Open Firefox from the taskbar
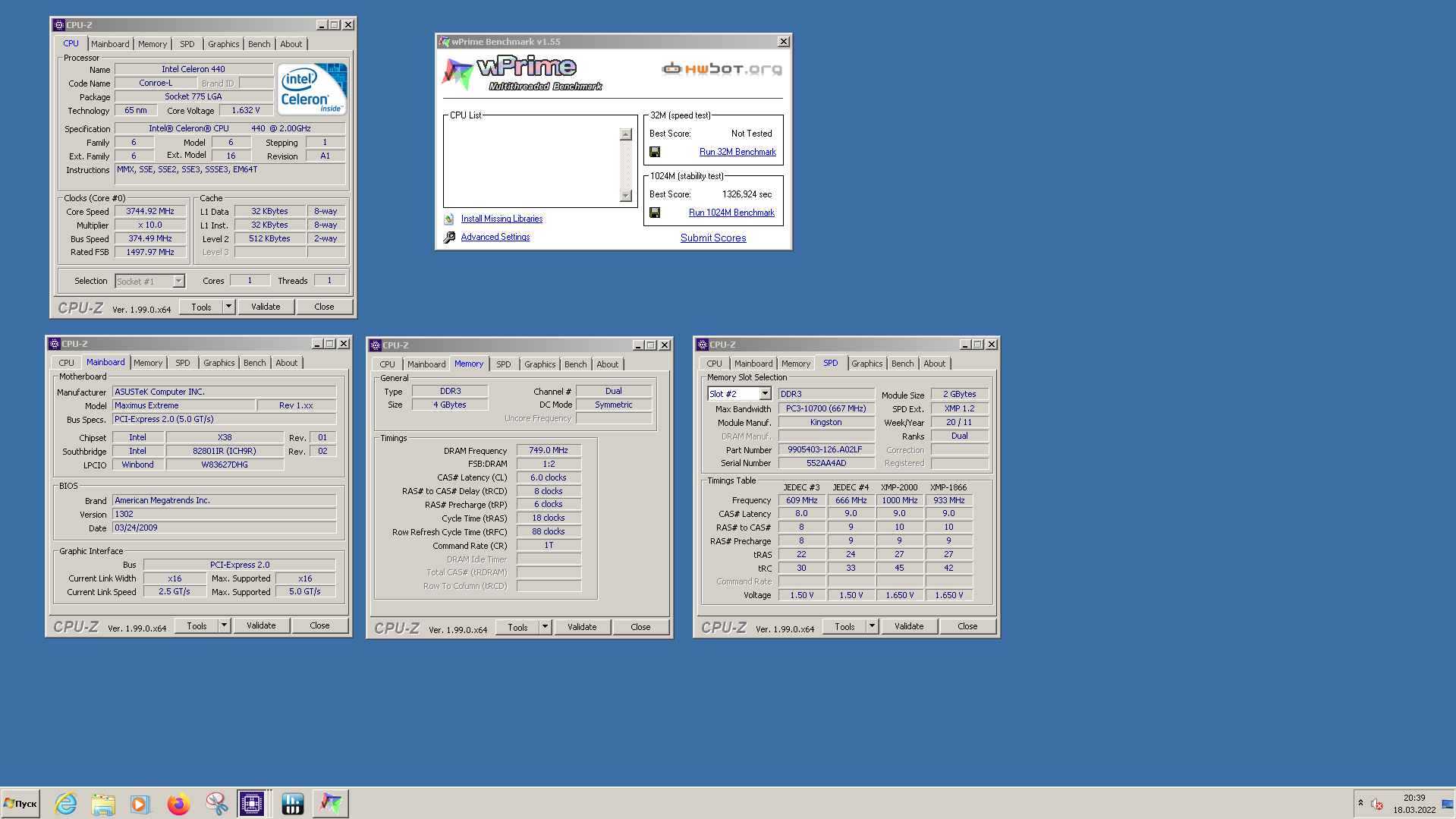 pos(178,803)
